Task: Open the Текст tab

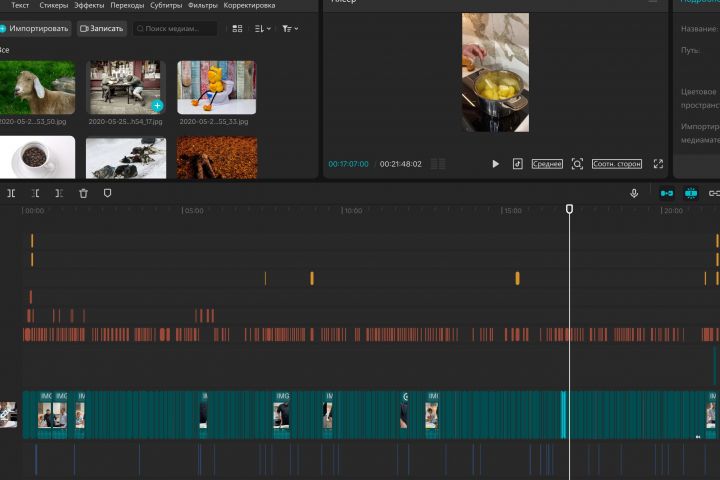Action: (20, 6)
